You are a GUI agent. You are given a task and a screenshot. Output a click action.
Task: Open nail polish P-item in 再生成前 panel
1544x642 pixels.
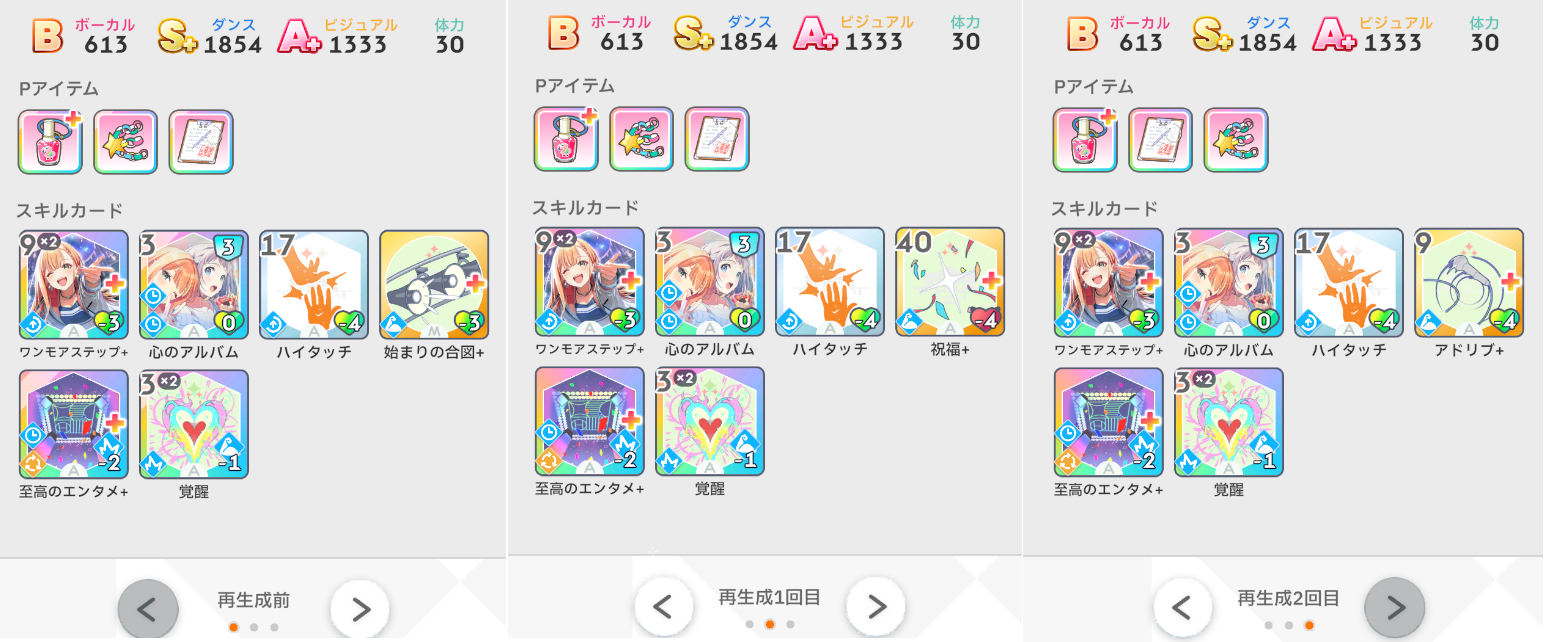(x=51, y=142)
